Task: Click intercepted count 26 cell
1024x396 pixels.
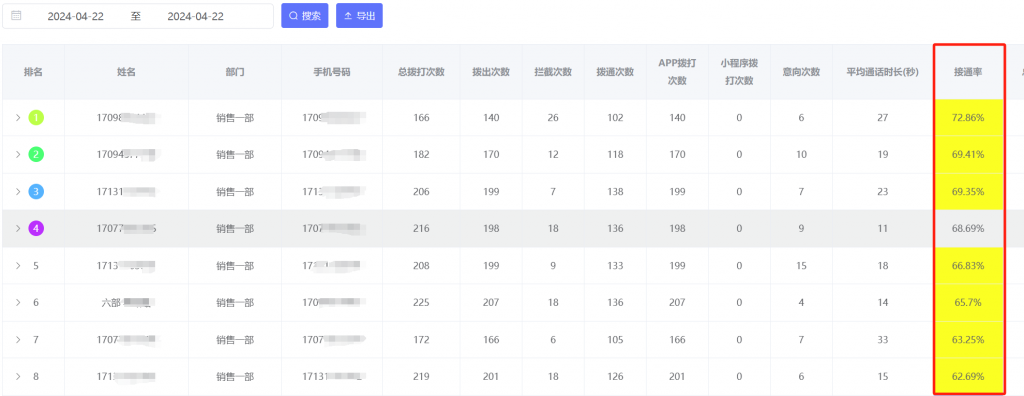Action: click(552, 118)
